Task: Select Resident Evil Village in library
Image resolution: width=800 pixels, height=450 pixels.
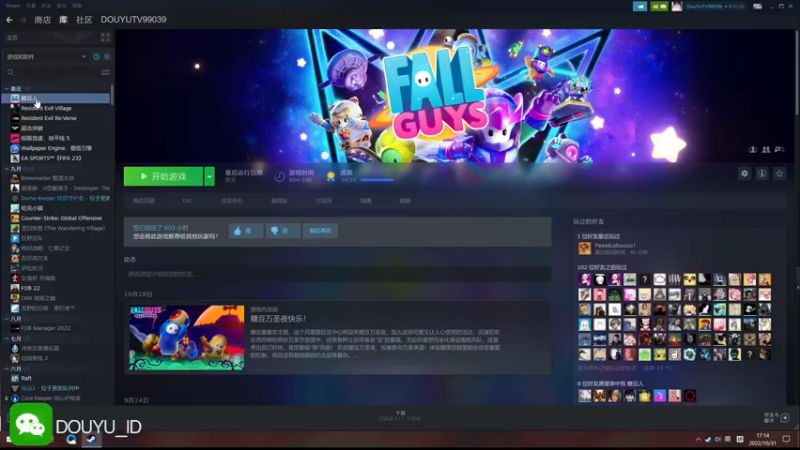Action: 46,108
